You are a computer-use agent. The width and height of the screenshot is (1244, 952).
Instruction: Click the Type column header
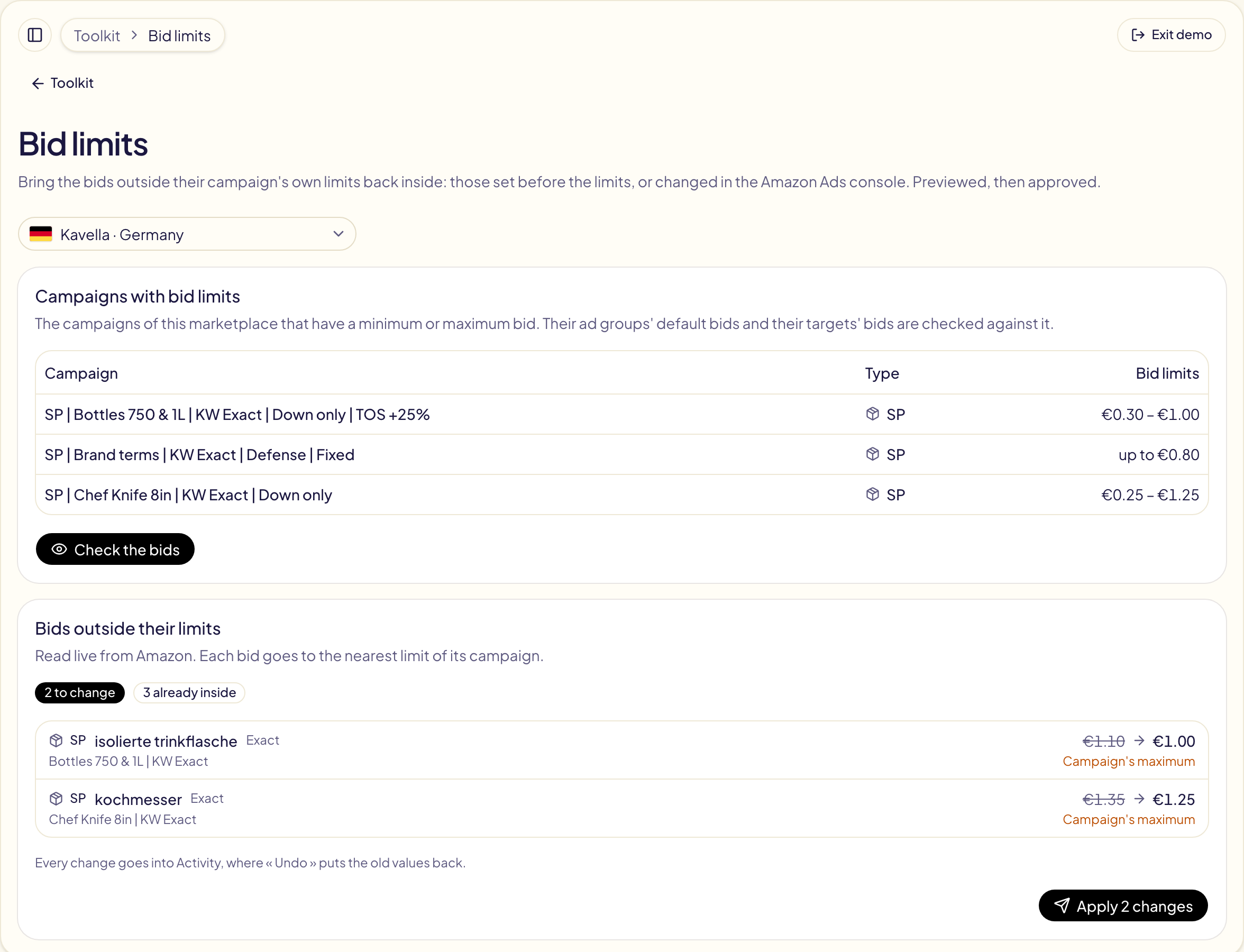coord(882,373)
